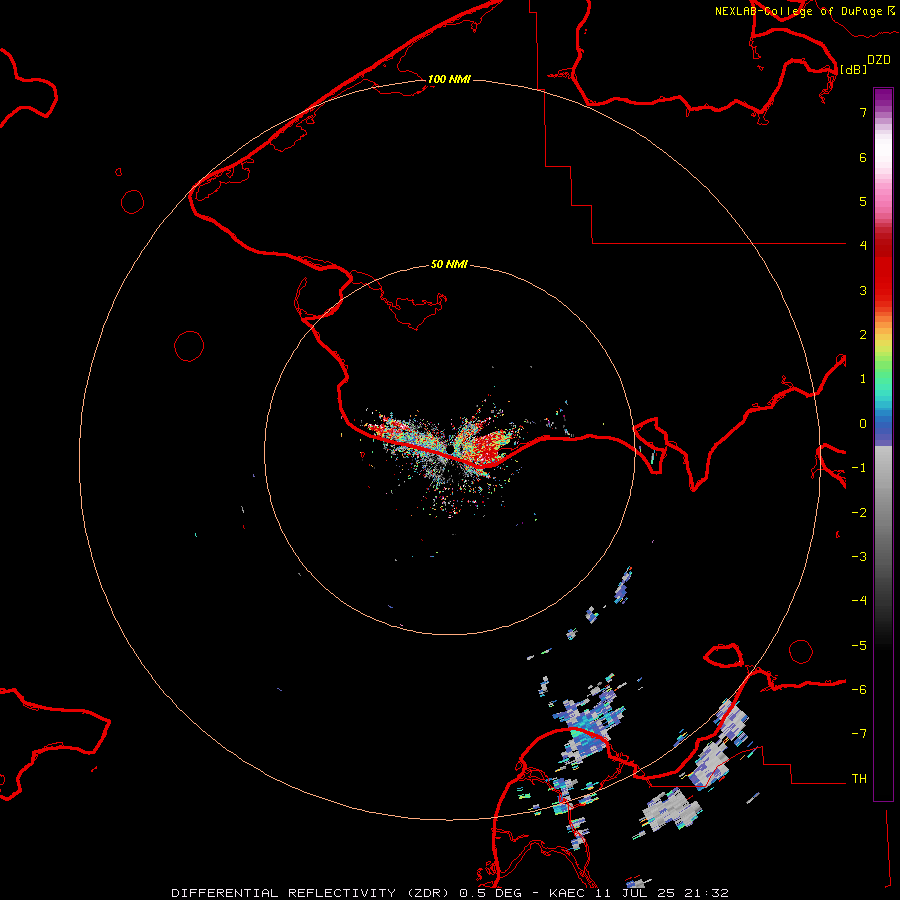This screenshot has width=900, height=900.
Task: Click the purple top of the color bar
Action: click(x=883, y=98)
